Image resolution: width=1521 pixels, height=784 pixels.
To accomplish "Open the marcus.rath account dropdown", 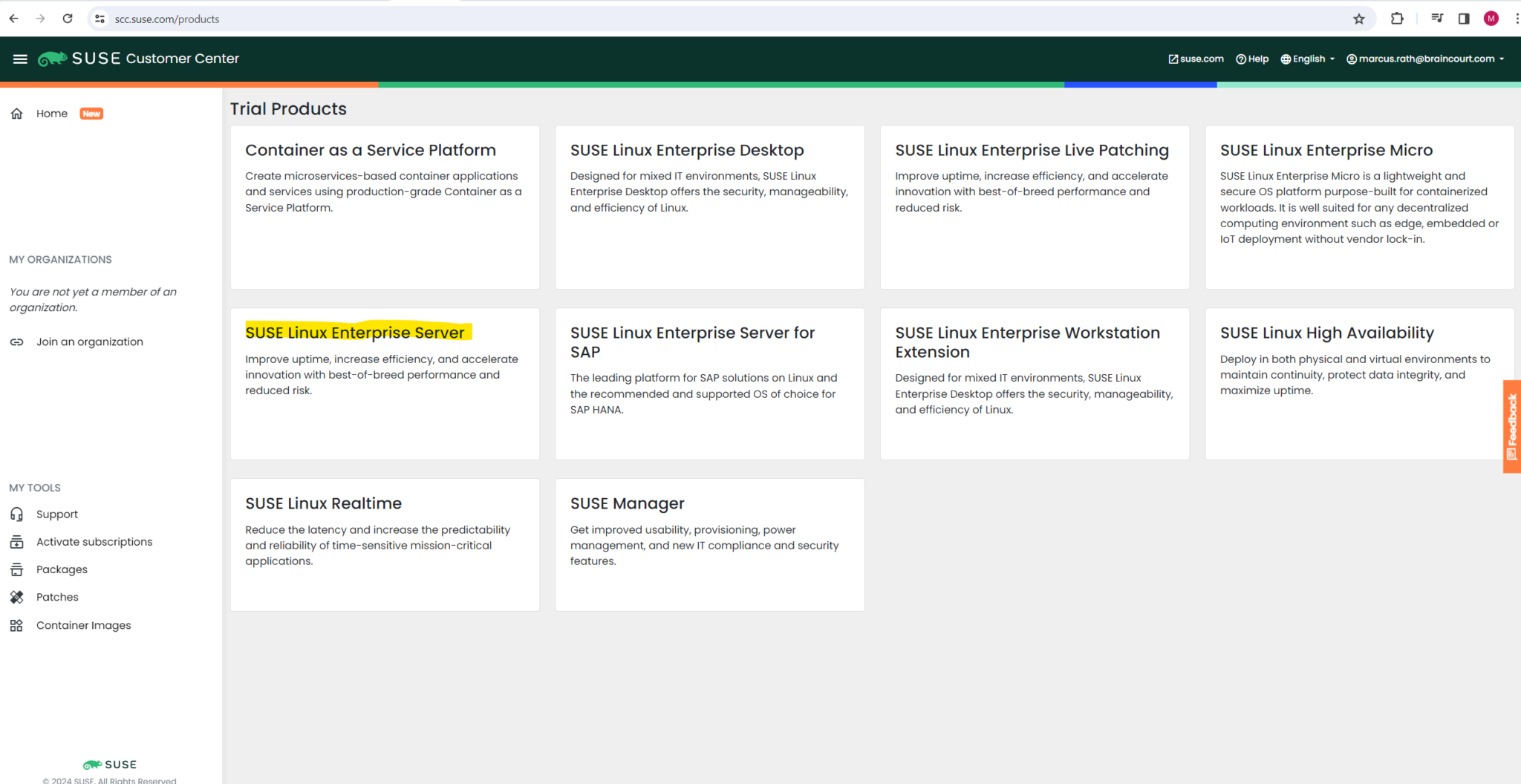I will 1426,59.
